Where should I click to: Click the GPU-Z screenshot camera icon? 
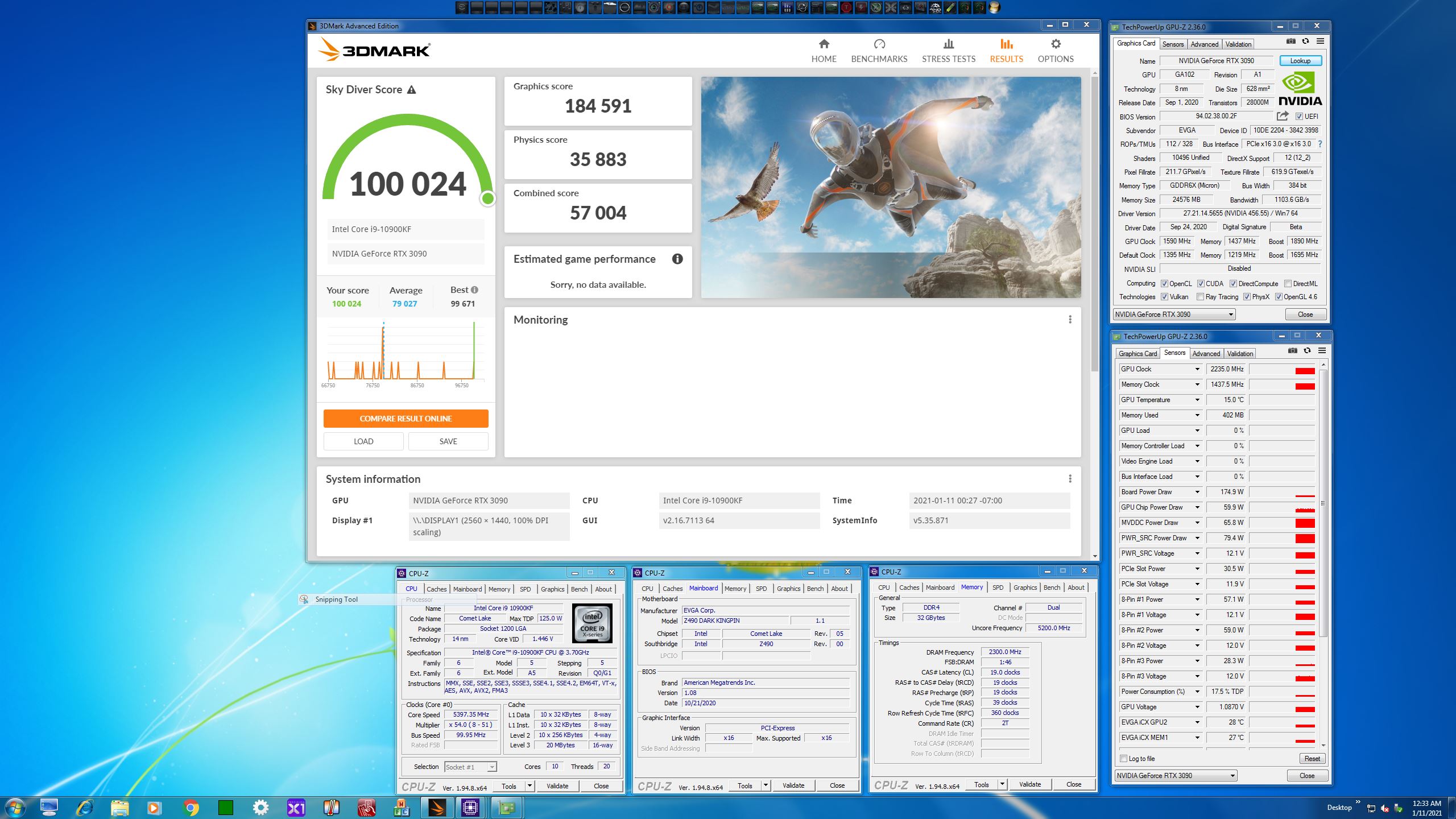pyautogui.click(x=1291, y=42)
